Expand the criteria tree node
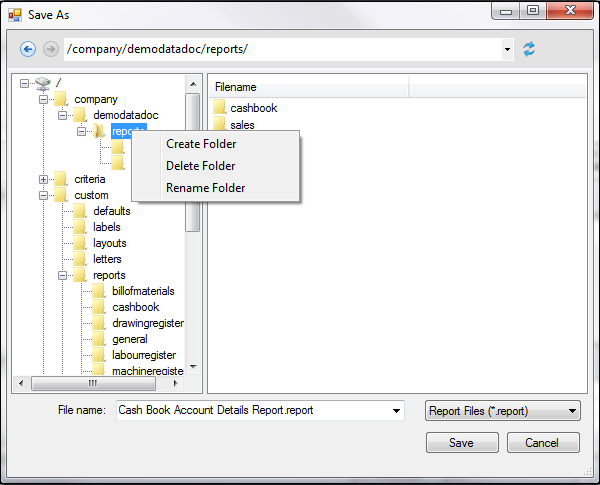Viewport: 600px width, 485px height. point(43,179)
